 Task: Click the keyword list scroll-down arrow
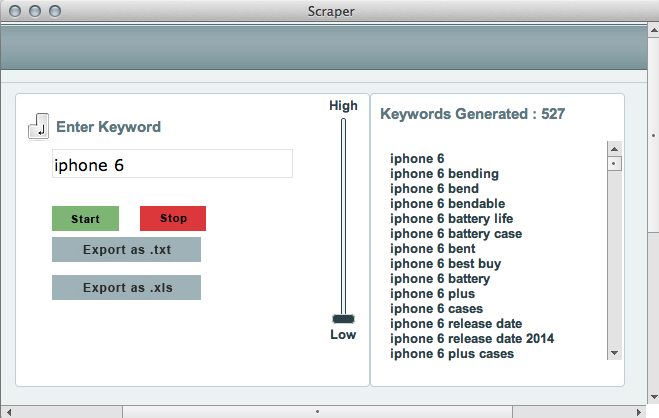point(614,353)
